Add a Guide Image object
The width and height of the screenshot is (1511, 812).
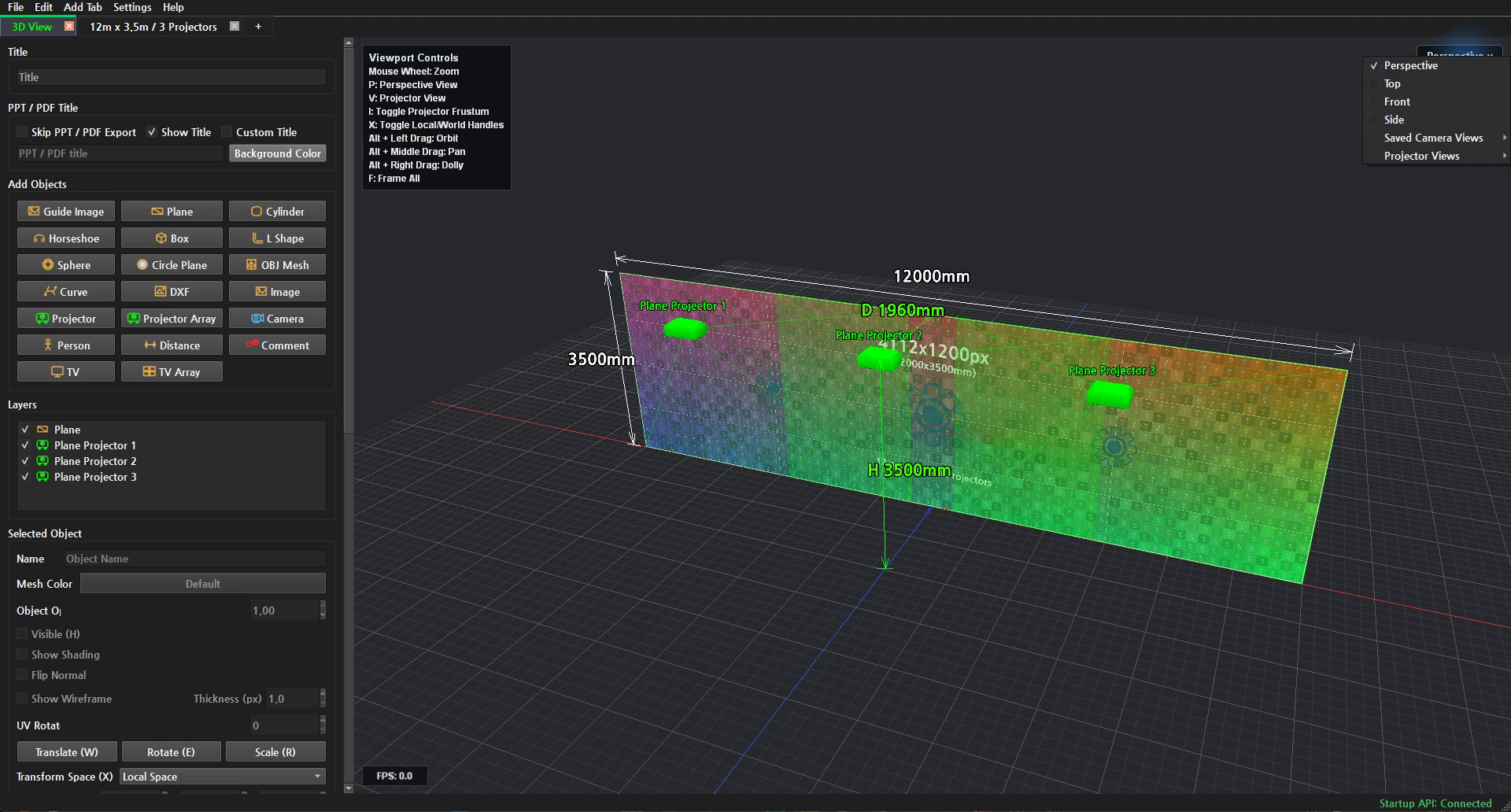pyautogui.click(x=66, y=212)
